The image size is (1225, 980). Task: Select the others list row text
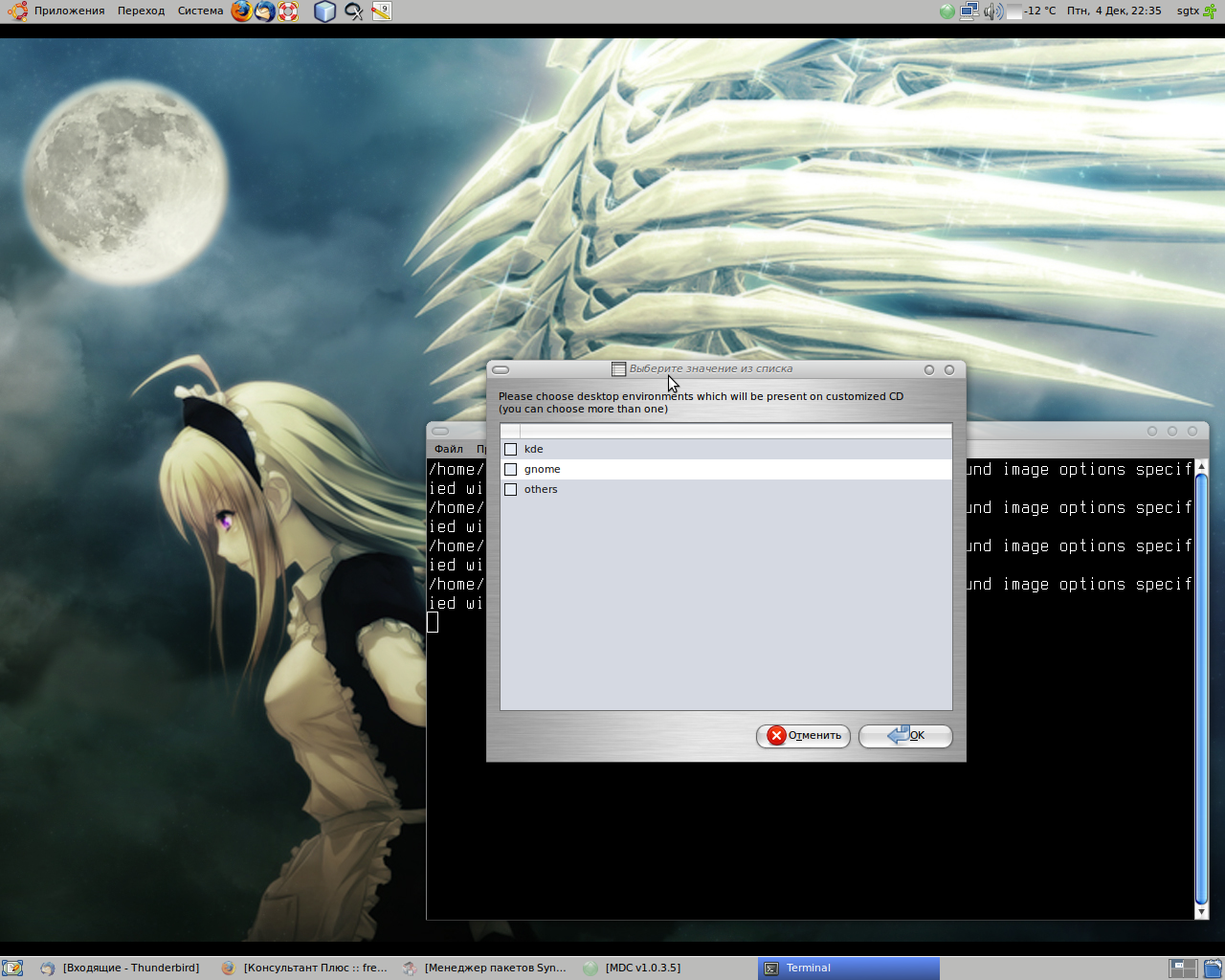coord(541,489)
